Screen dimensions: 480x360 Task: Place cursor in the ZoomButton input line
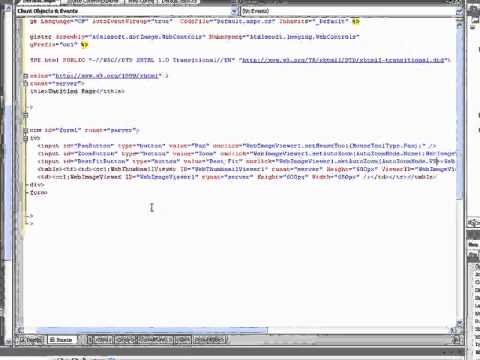pyautogui.click(x=247, y=154)
